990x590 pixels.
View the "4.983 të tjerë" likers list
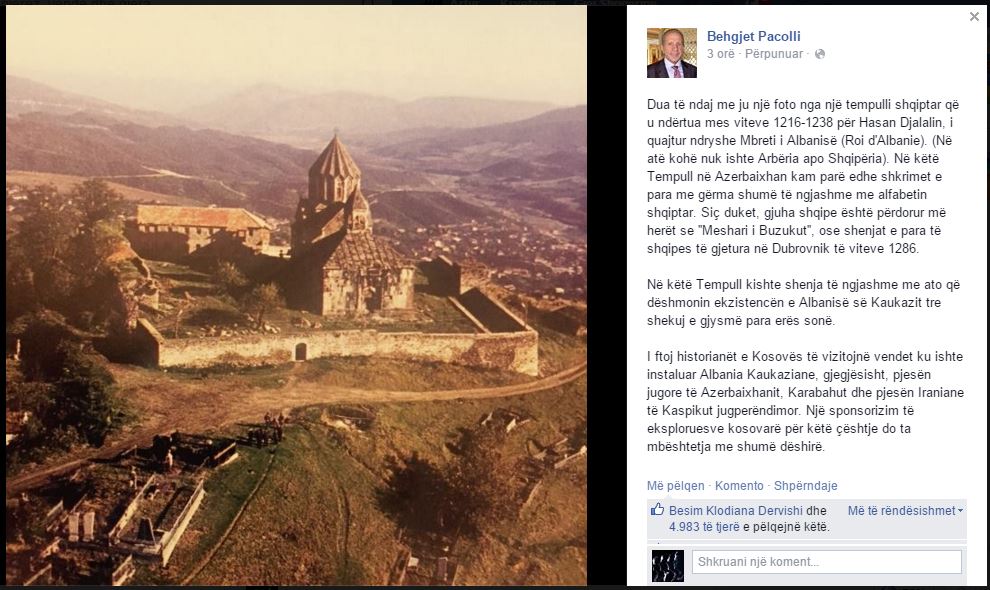coord(704,527)
